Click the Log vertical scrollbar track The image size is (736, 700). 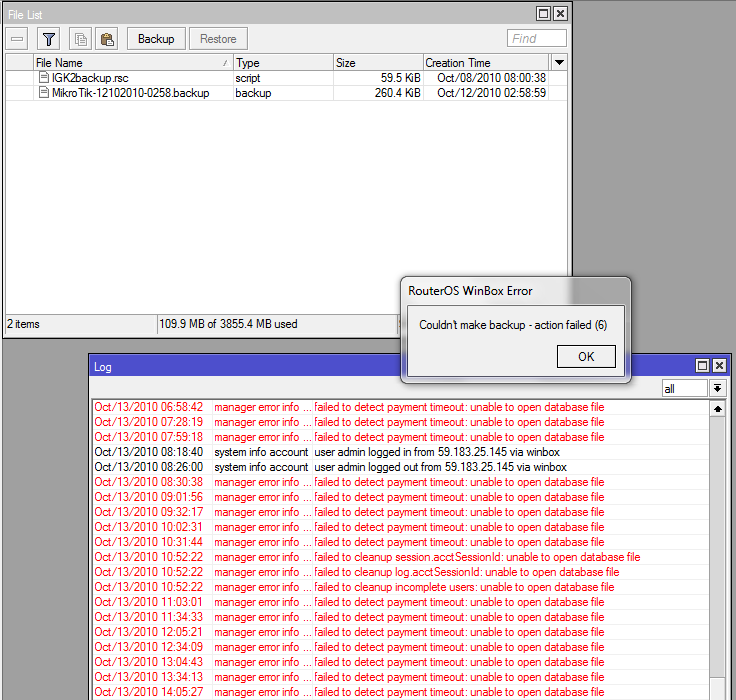click(x=718, y=547)
